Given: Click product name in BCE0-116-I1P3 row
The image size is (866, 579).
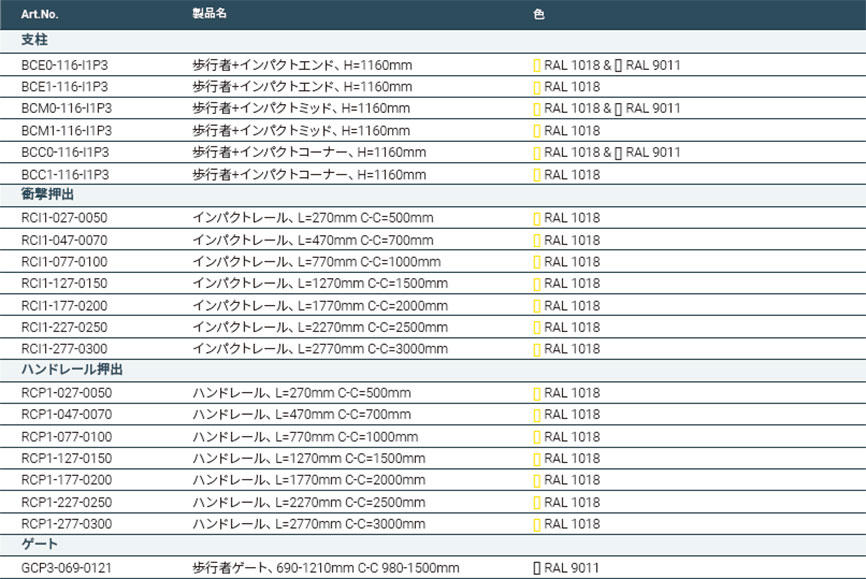Looking at the screenshot, I should [302, 65].
